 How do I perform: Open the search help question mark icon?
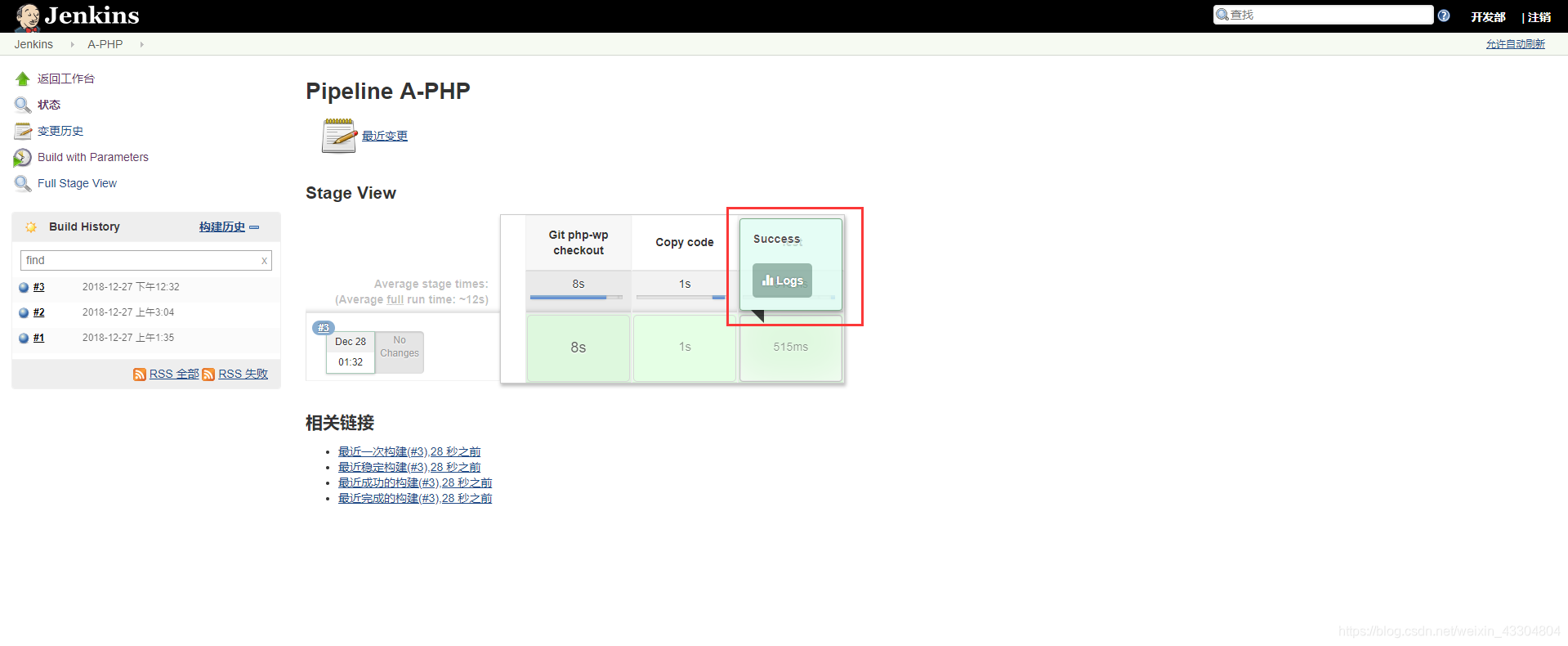pyautogui.click(x=1444, y=16)
